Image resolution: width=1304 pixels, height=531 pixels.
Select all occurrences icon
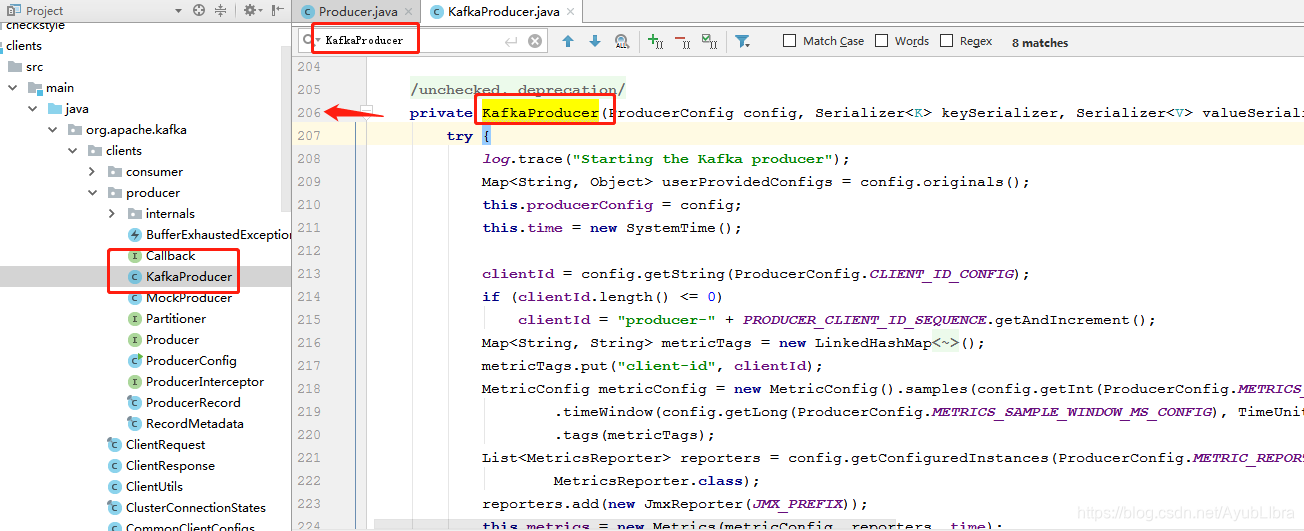tap(709, 41)
